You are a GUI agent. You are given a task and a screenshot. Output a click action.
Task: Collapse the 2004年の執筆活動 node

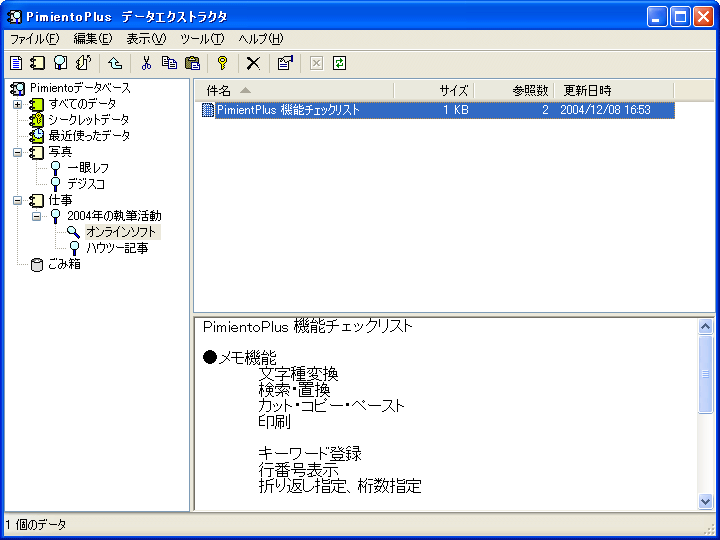pos(37,216)
